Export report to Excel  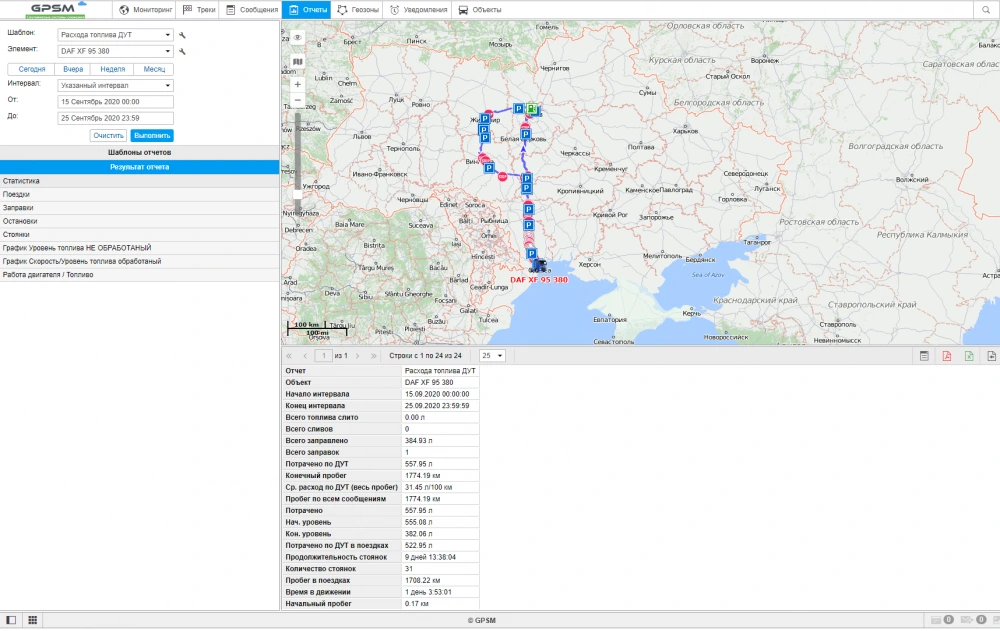pyautogui.click(x=969, y=355)
